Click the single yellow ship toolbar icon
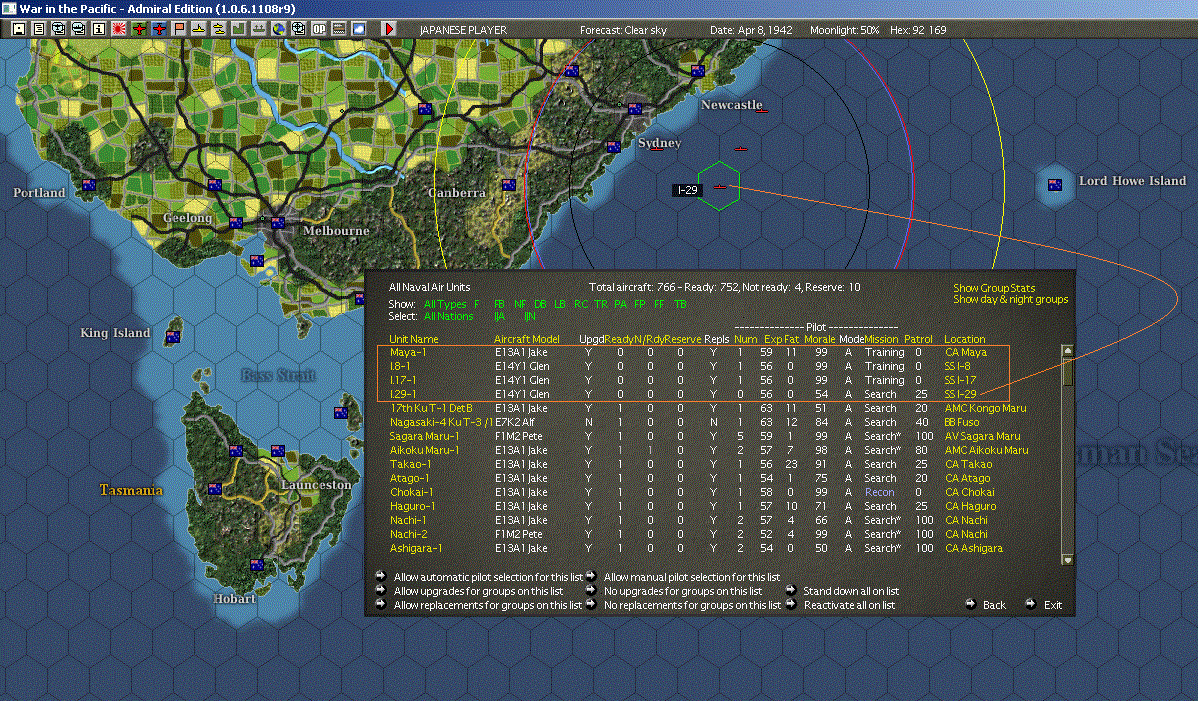The image size is (1198, 701). (x=199, y=29)
